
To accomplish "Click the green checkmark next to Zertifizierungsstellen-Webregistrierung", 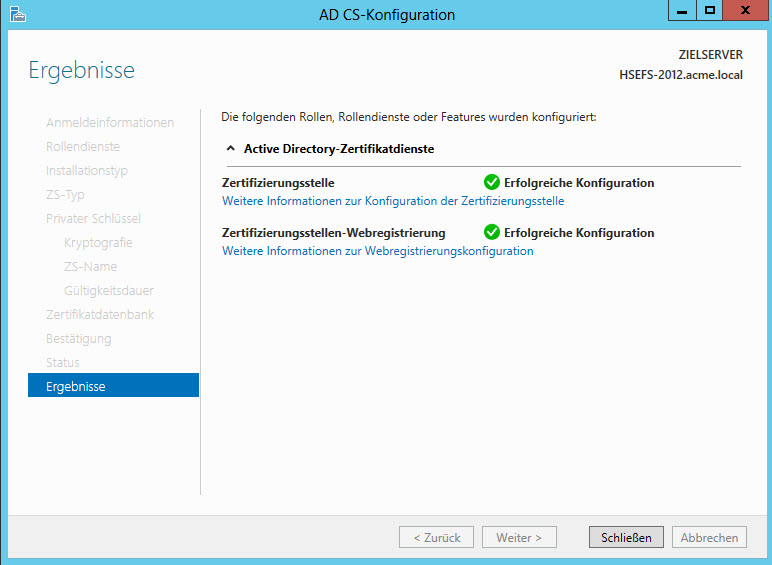I will click(x=491, y=232).
